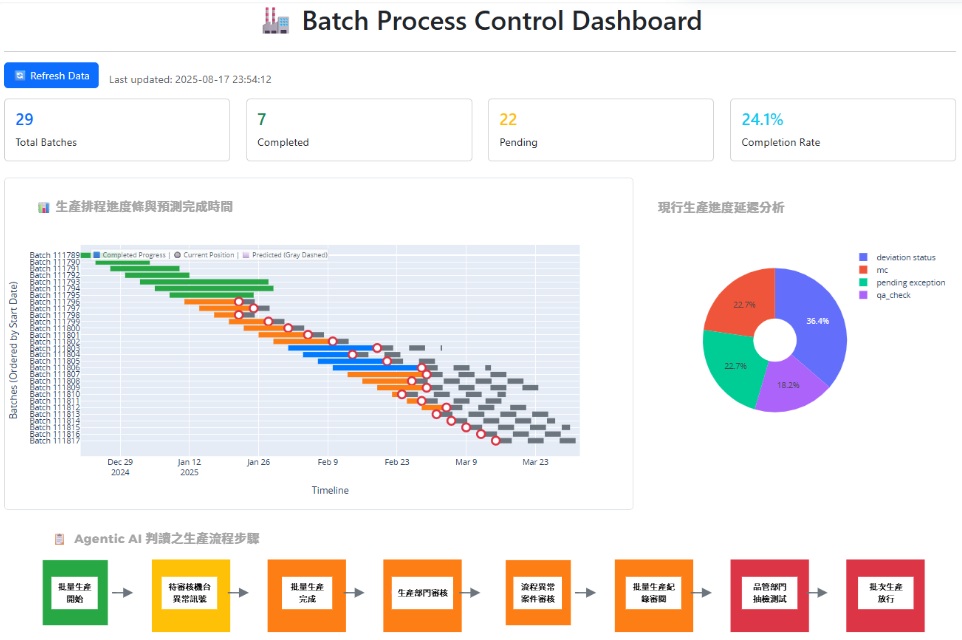
Task: Click the bar chart icon beside 生產排程進度條 heading
Action: click(x=44, y=207)
